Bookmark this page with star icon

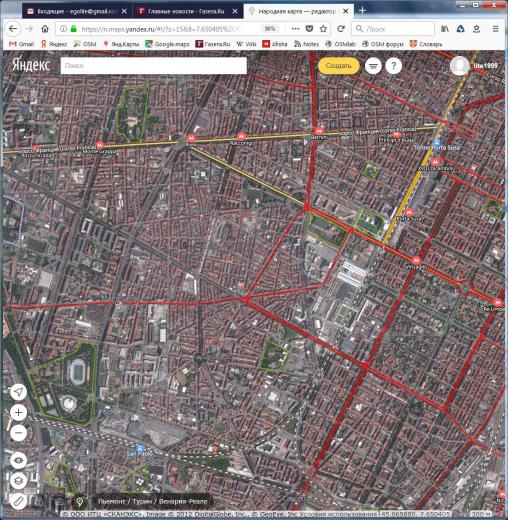tap(323, 29)
